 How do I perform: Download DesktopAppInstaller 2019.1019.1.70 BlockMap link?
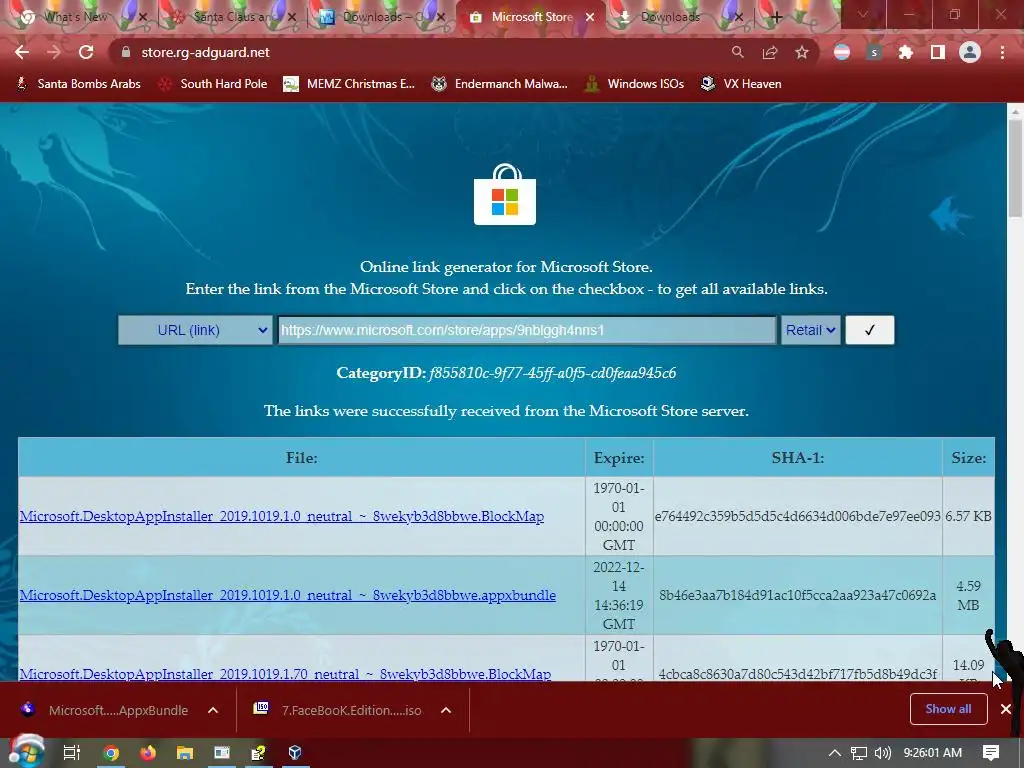click(285, 673)
